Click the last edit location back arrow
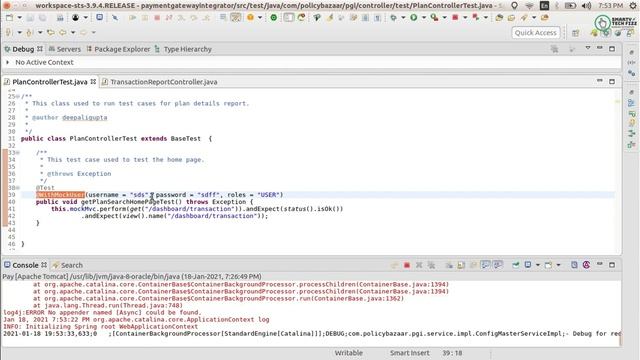 (x=51, y=32)
